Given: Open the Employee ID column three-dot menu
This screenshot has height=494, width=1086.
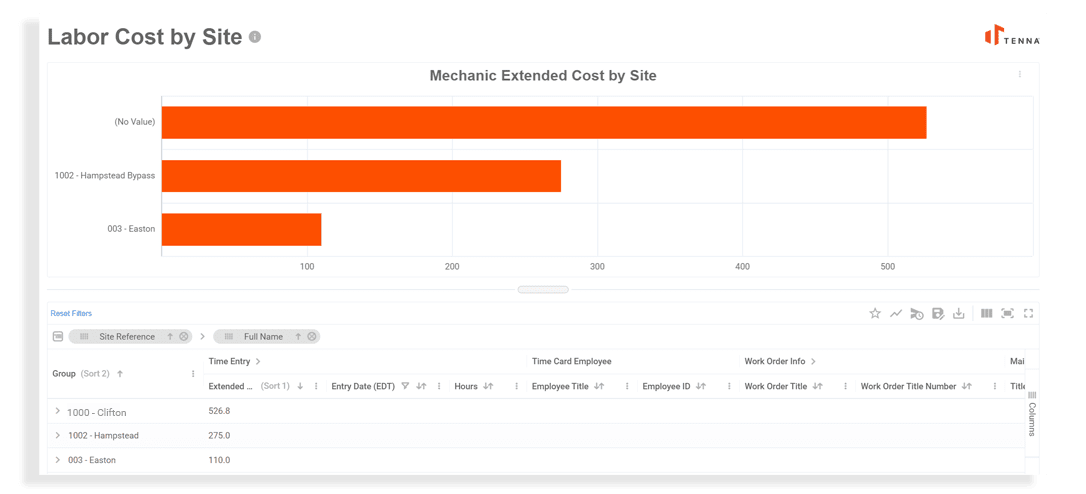Looking at the screenshot, I should tap(729, 386).
